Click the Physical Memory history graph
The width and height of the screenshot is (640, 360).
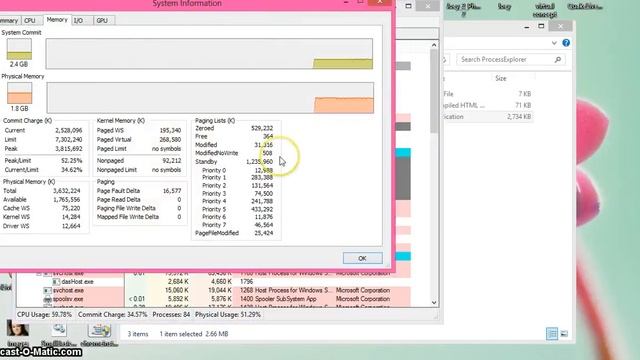pyautogui.click(x=210, y=98)
